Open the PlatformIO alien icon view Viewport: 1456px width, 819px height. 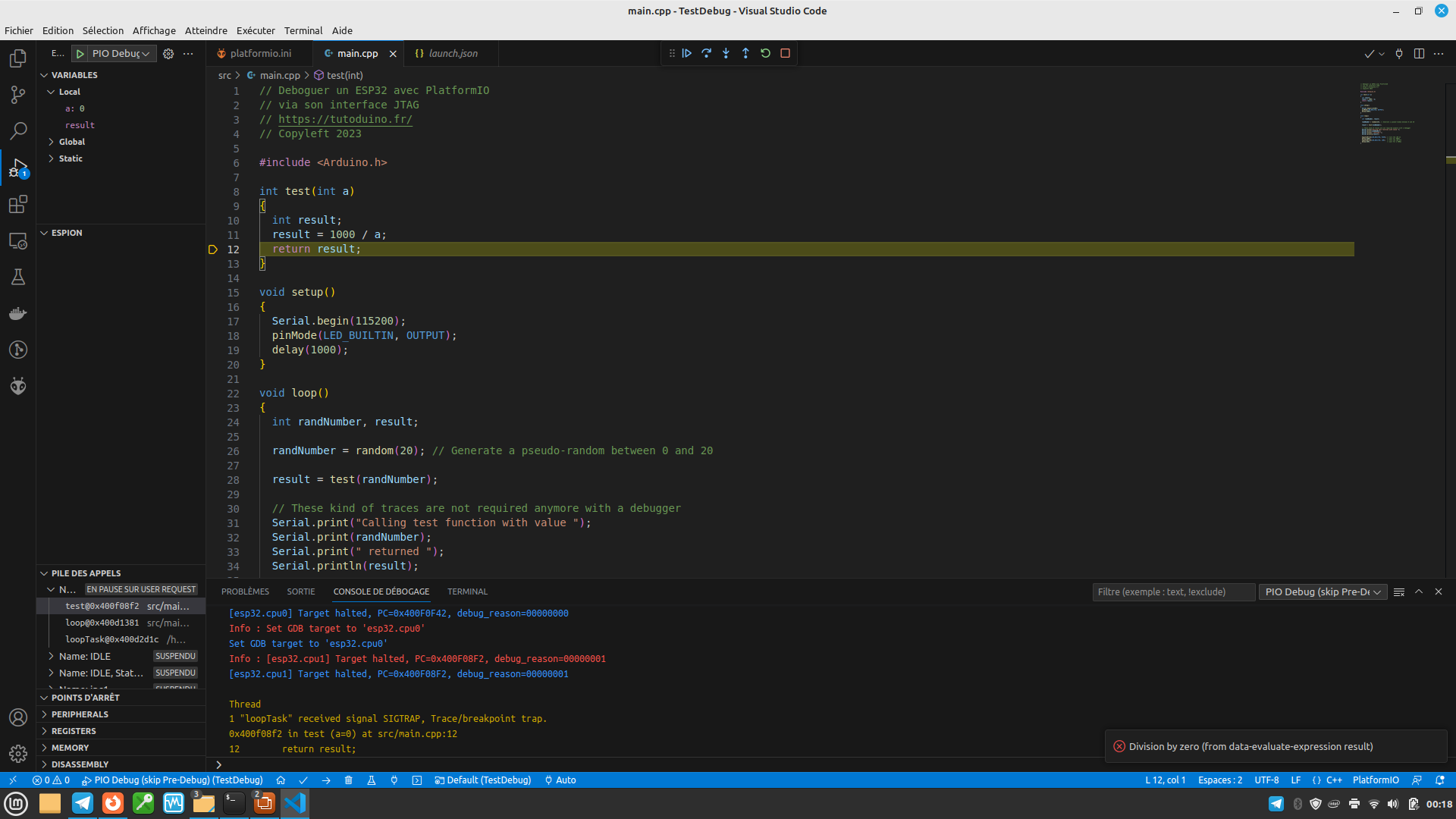(x=18, y=386)
